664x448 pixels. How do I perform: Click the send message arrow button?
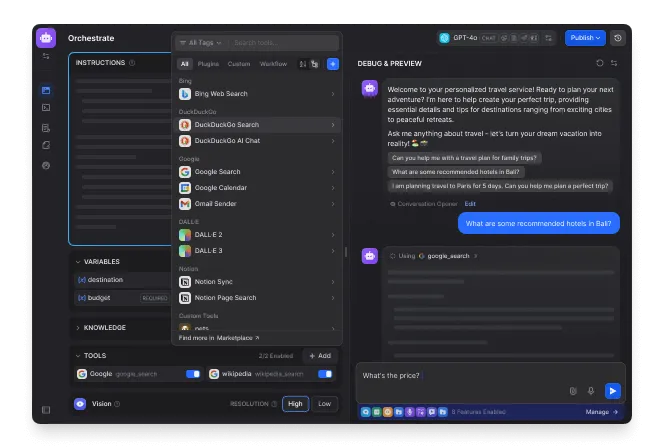coord(613,391)
